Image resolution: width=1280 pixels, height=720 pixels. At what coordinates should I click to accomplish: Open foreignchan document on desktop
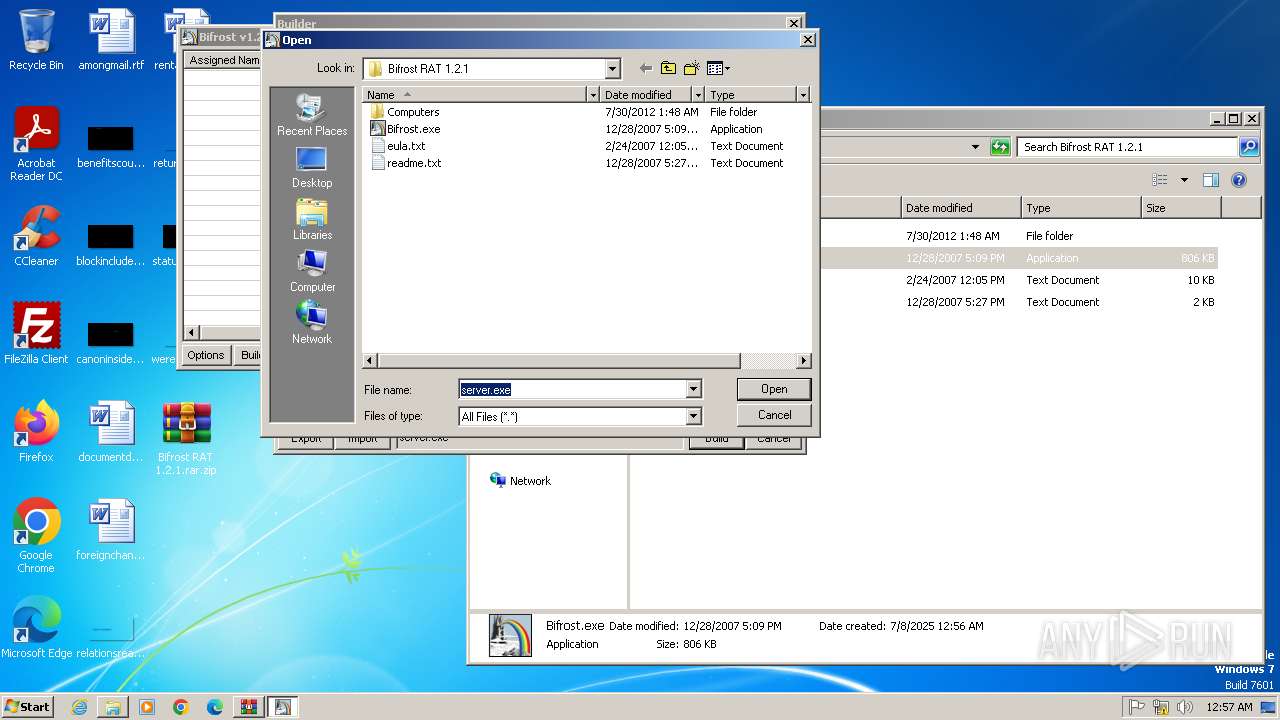point(110,530)
